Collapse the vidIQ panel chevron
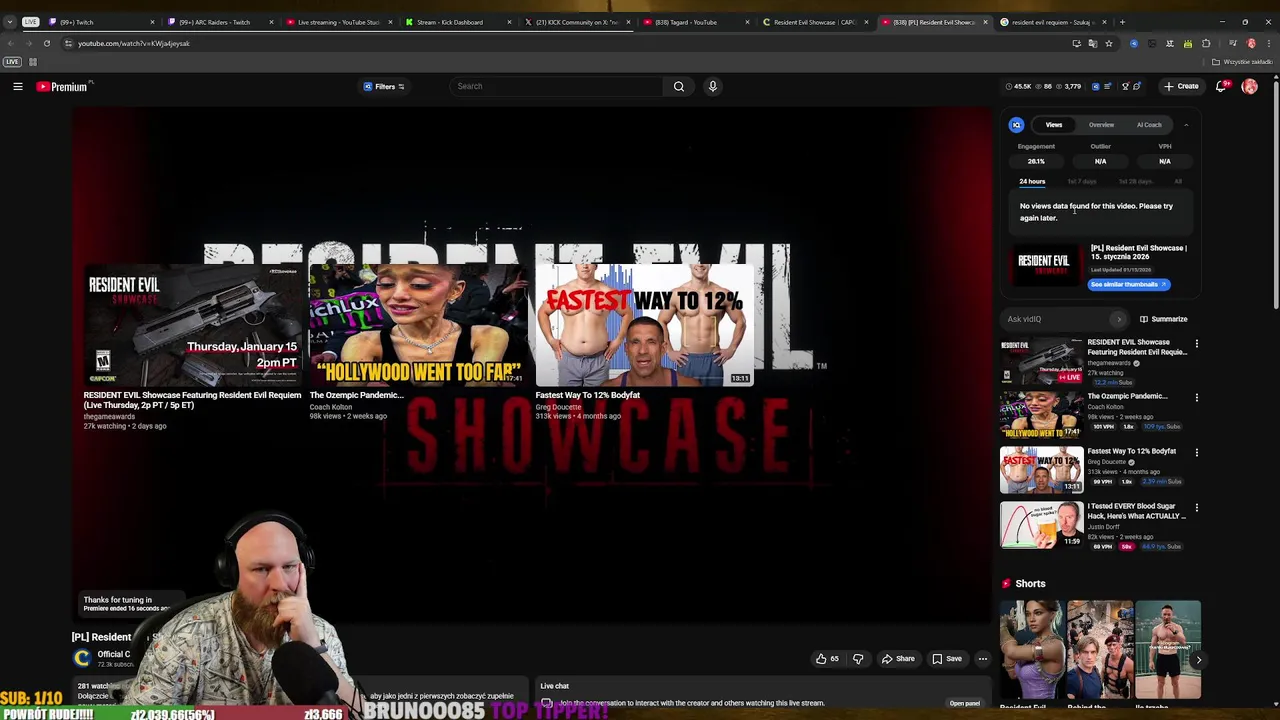Image resolution: width=1280 pixels, height=720 pixels. tap(1186, 125)
